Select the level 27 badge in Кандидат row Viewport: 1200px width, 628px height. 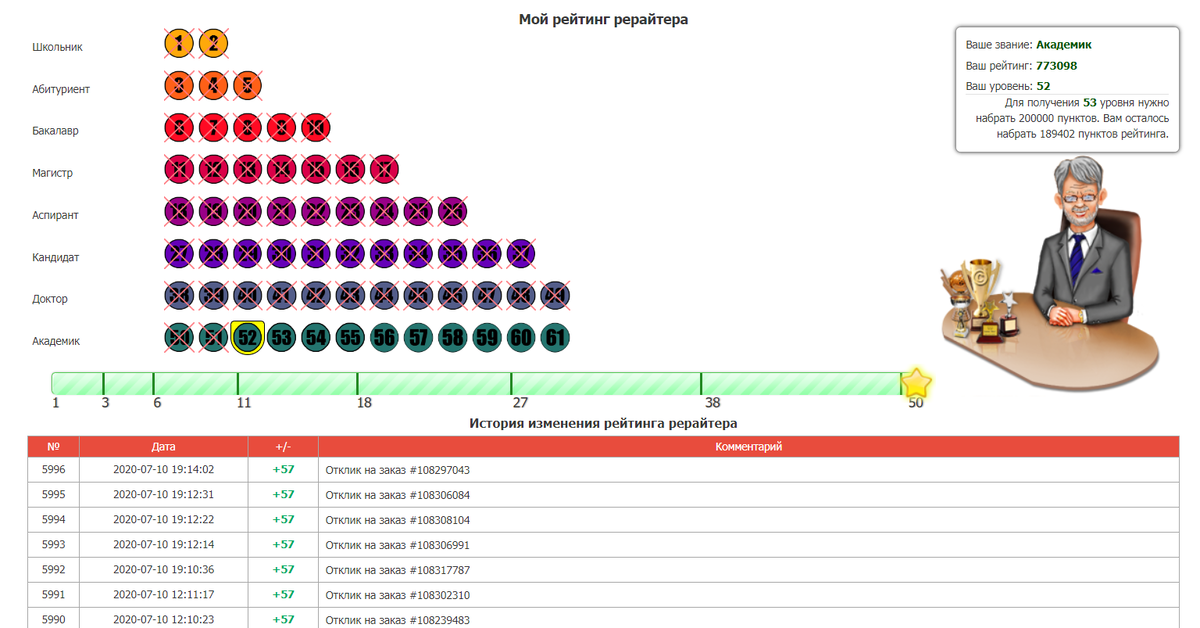click(x=179, y=253)
